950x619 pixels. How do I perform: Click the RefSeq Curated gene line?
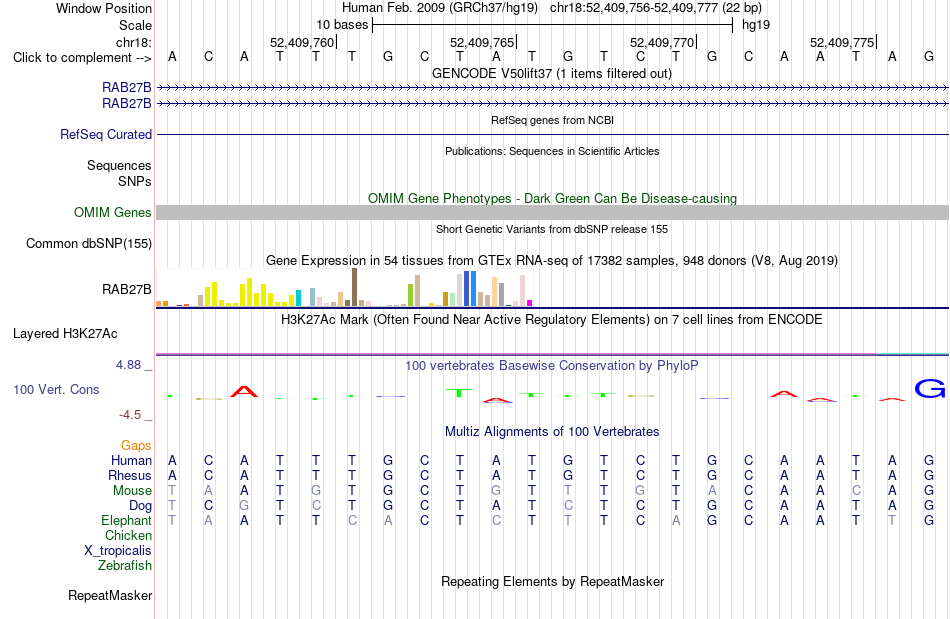pyautogui.click(x=552, y=134)
